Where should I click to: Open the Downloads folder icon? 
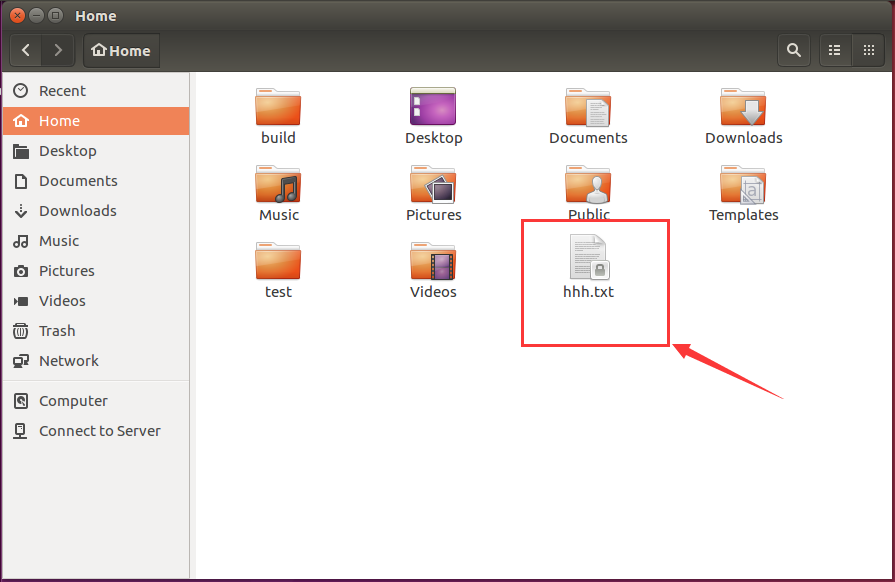pos(743,107)
